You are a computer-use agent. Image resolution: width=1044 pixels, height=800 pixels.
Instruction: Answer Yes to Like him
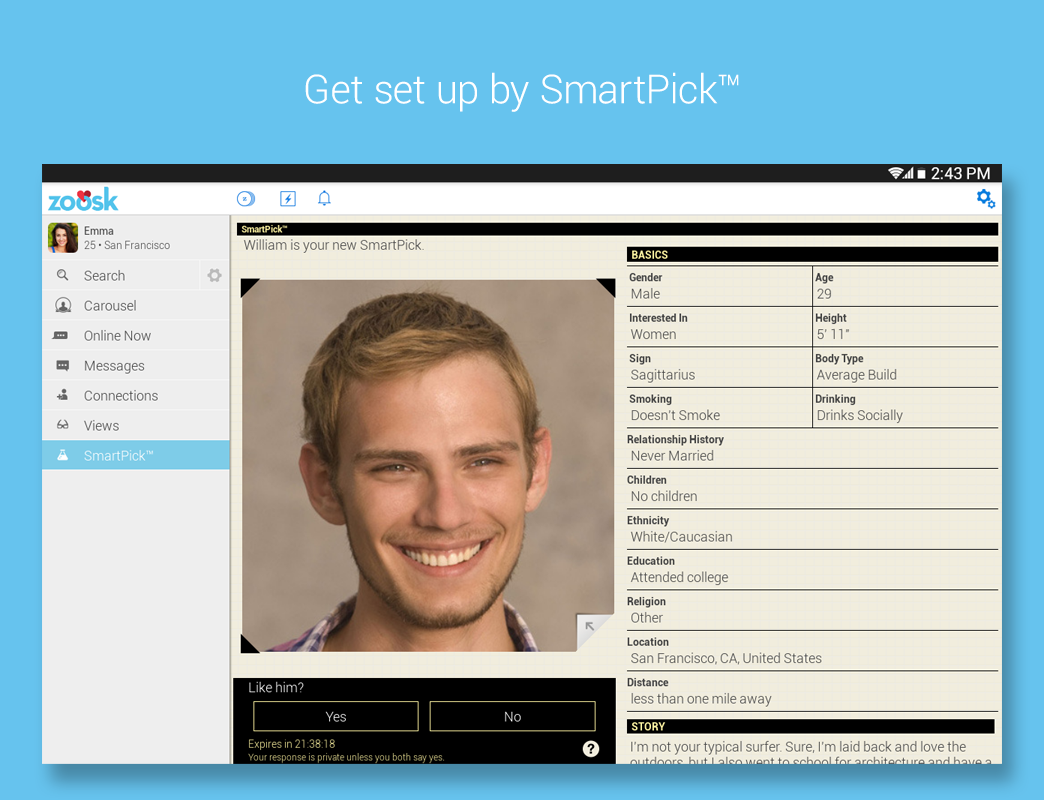[336, 716]
